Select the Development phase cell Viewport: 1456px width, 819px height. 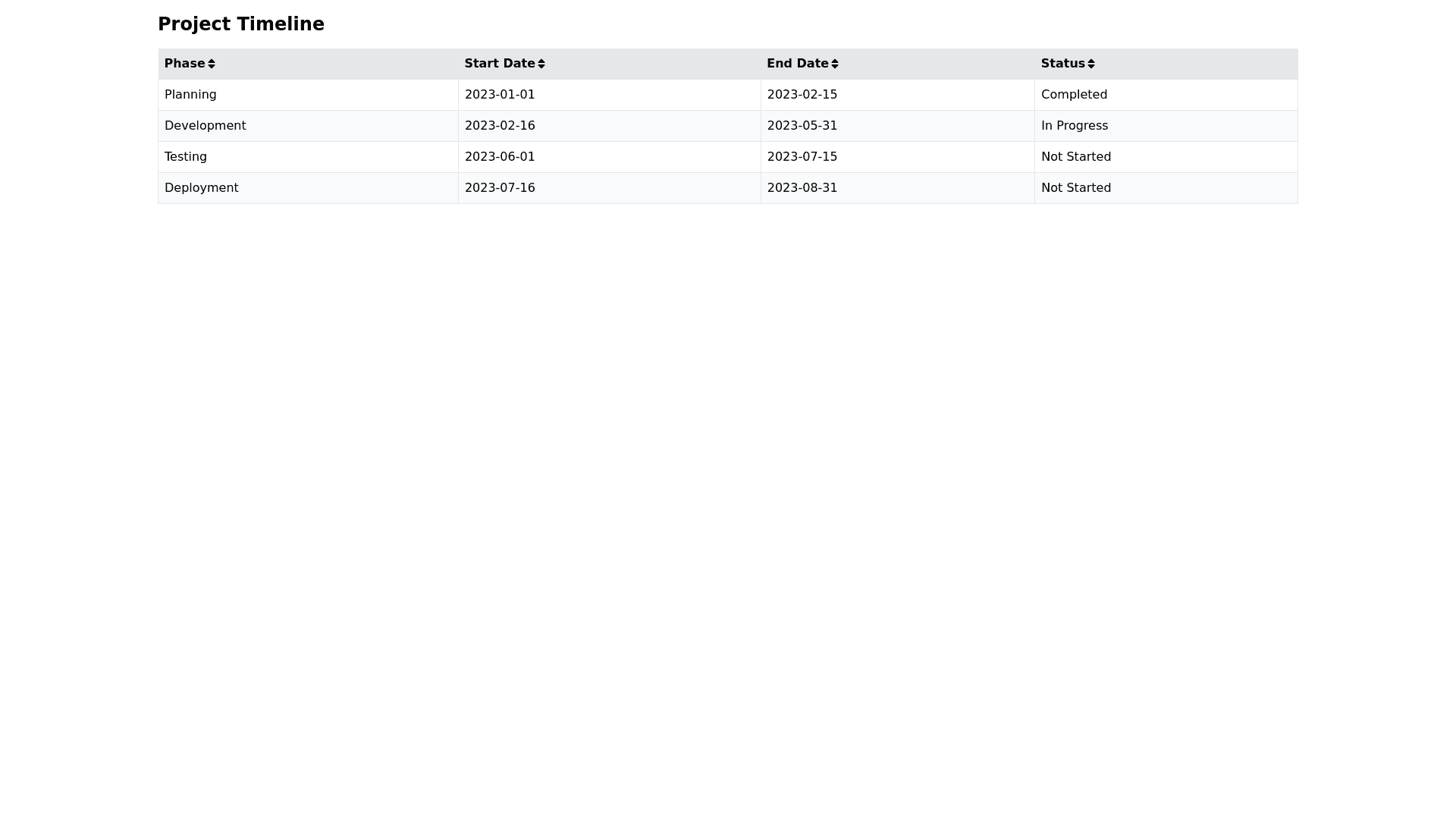pos(205,126)
